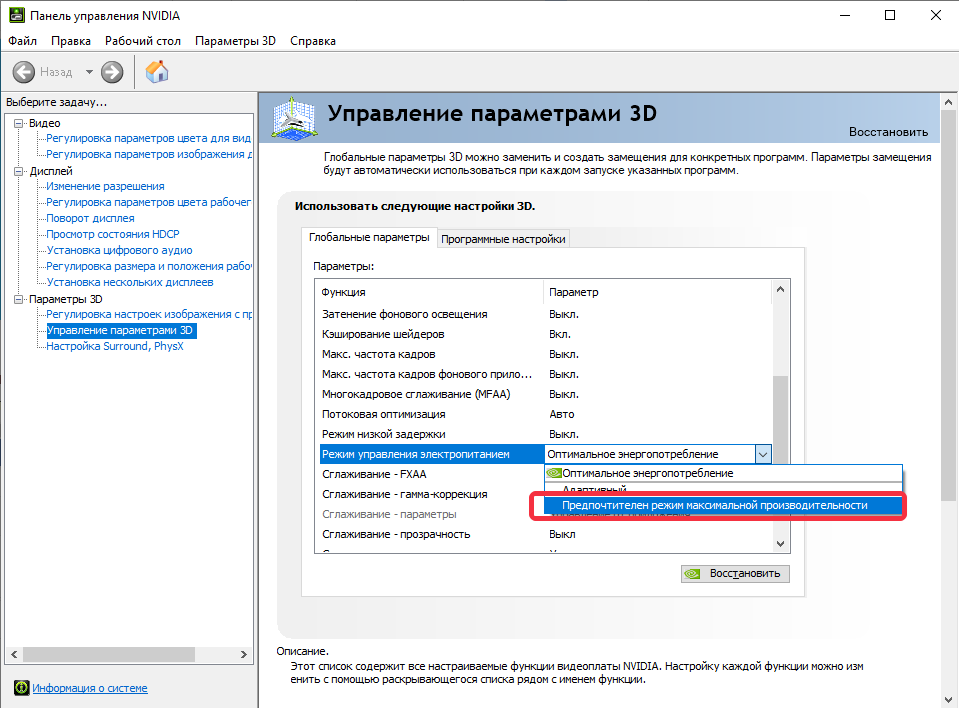
Task: Open Просмотр состояния HDCP task
Action: pyautogui.click(x=113, y=234)
